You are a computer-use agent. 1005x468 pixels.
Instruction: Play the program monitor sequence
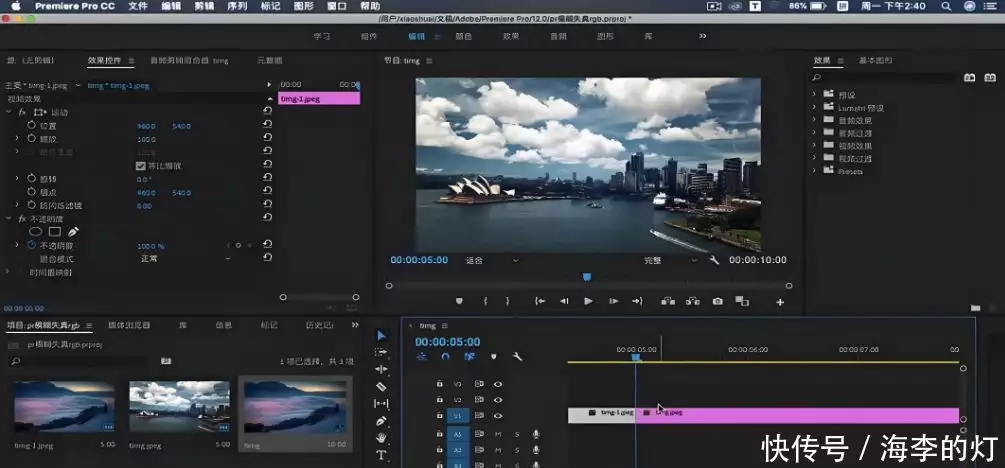588,301
